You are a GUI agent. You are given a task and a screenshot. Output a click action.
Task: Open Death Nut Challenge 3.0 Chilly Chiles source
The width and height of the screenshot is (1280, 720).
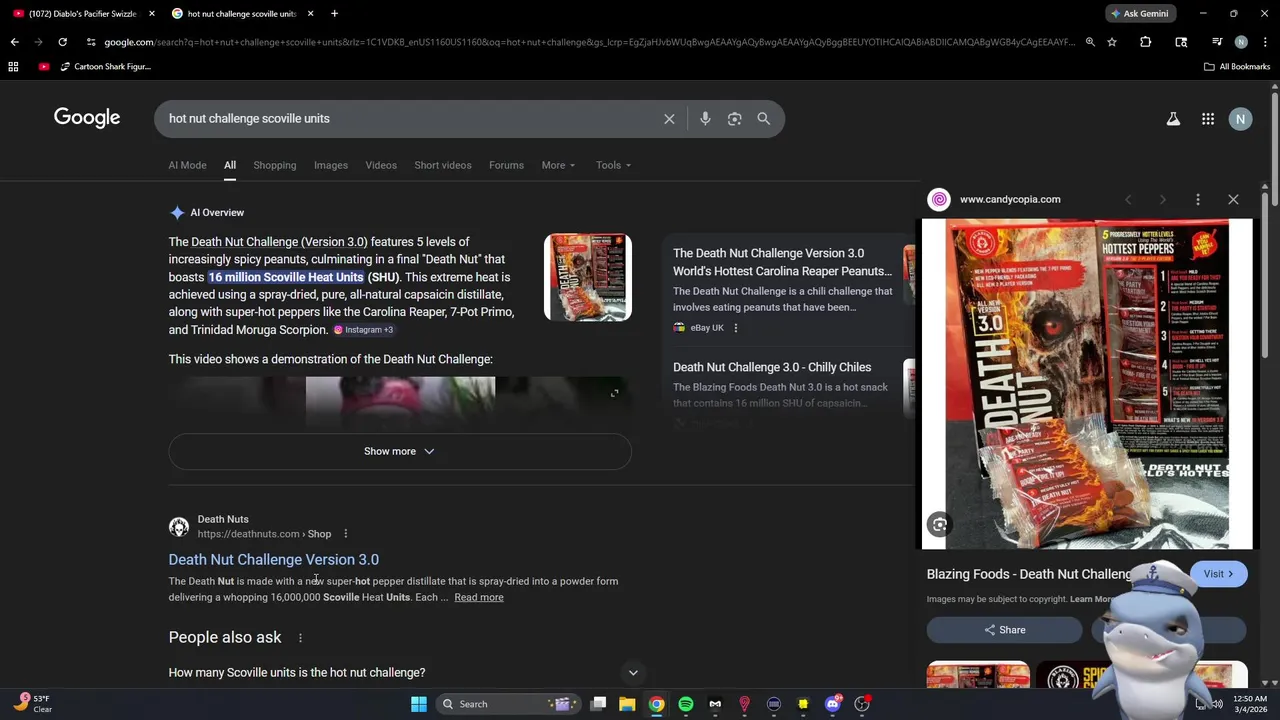coord(772,368)
